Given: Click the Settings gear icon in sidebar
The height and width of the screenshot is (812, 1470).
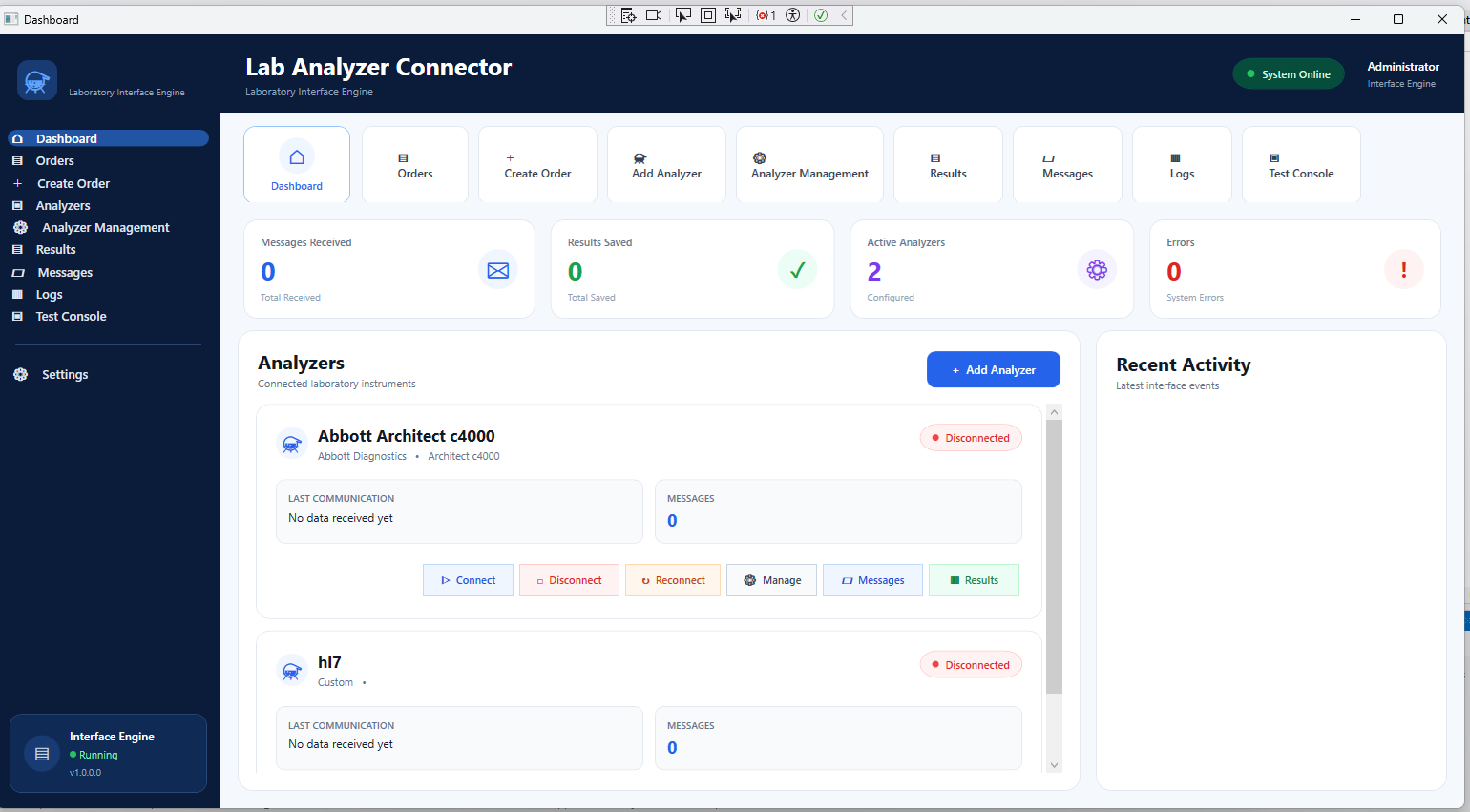Looking at the screenshot, I should [x=20, y=374].
